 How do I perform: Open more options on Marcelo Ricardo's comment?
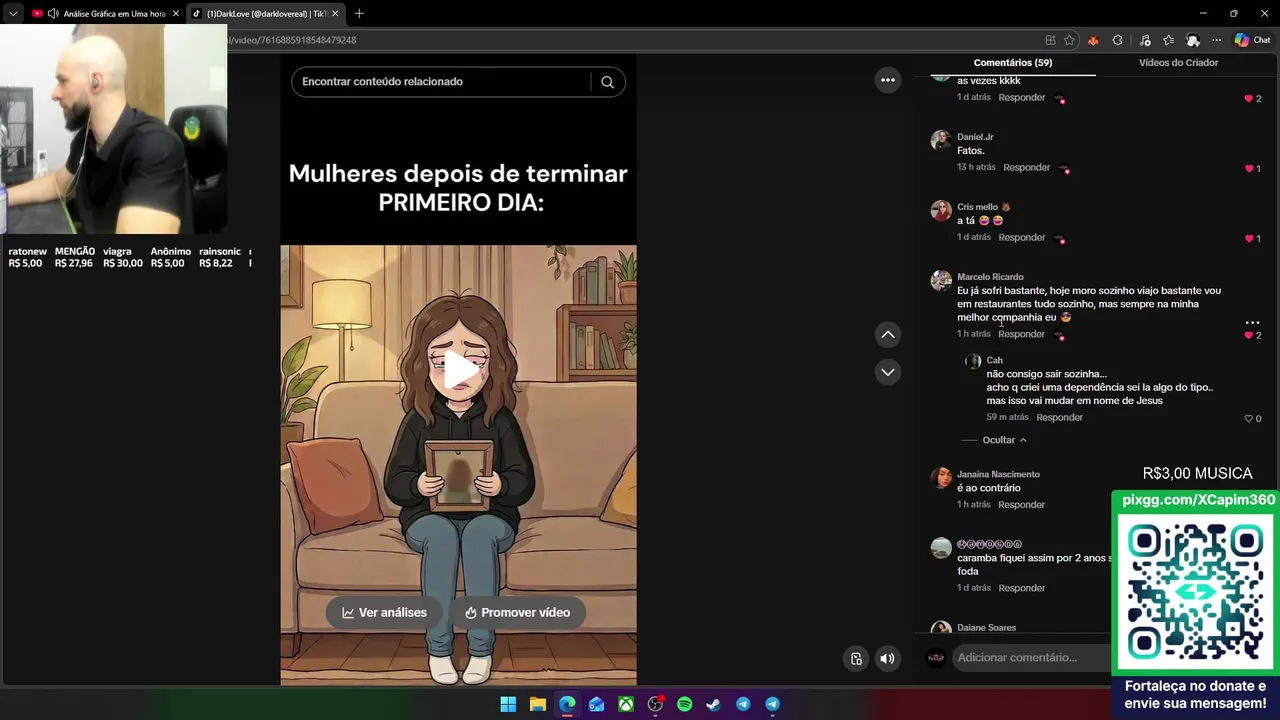point(1252,323)
